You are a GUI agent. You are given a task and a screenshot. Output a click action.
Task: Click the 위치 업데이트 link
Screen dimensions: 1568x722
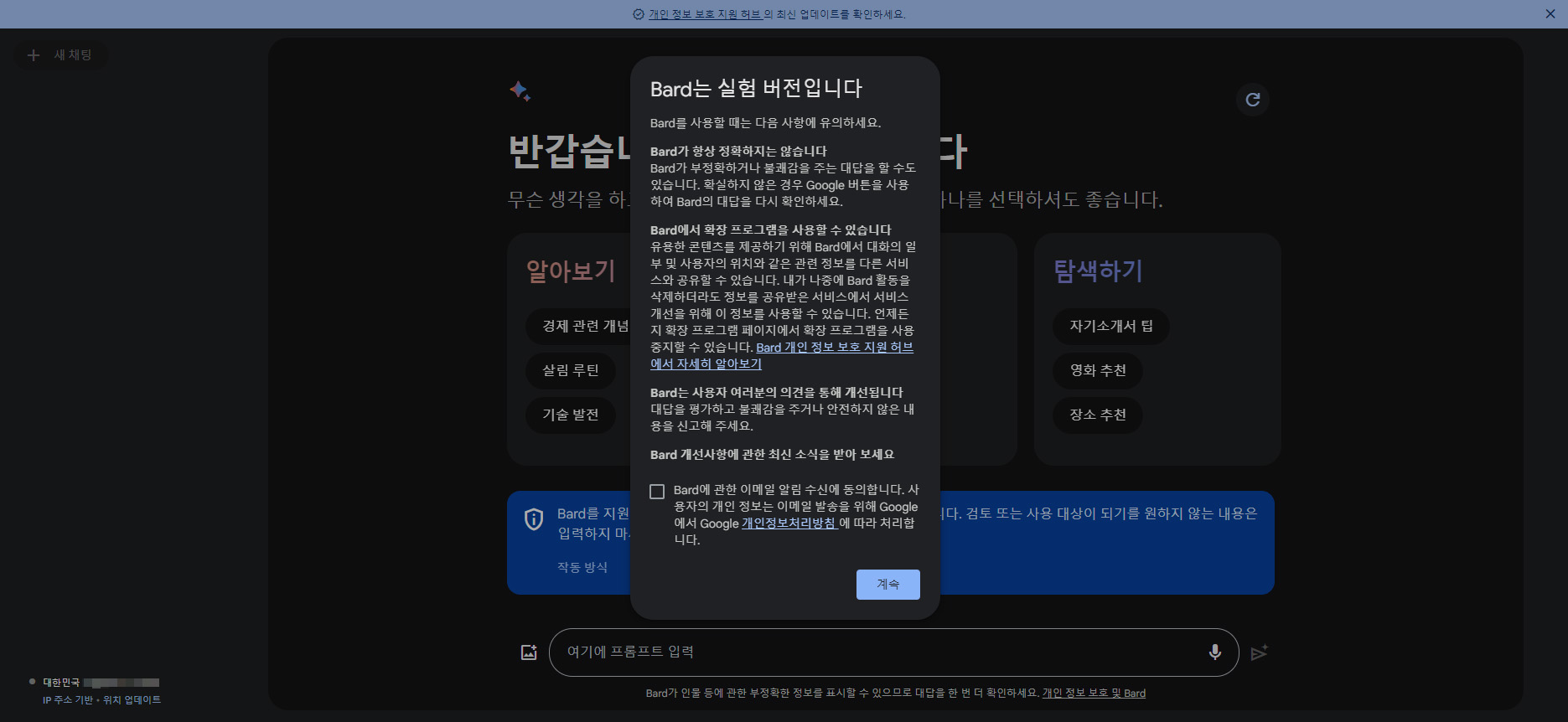pos(132,700)
